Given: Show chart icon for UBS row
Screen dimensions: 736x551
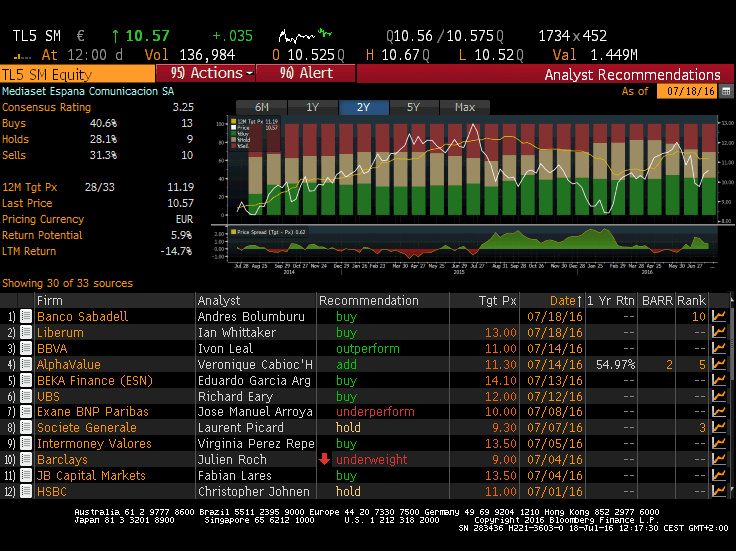Looking at the screenshot, I should click(719, 396).
